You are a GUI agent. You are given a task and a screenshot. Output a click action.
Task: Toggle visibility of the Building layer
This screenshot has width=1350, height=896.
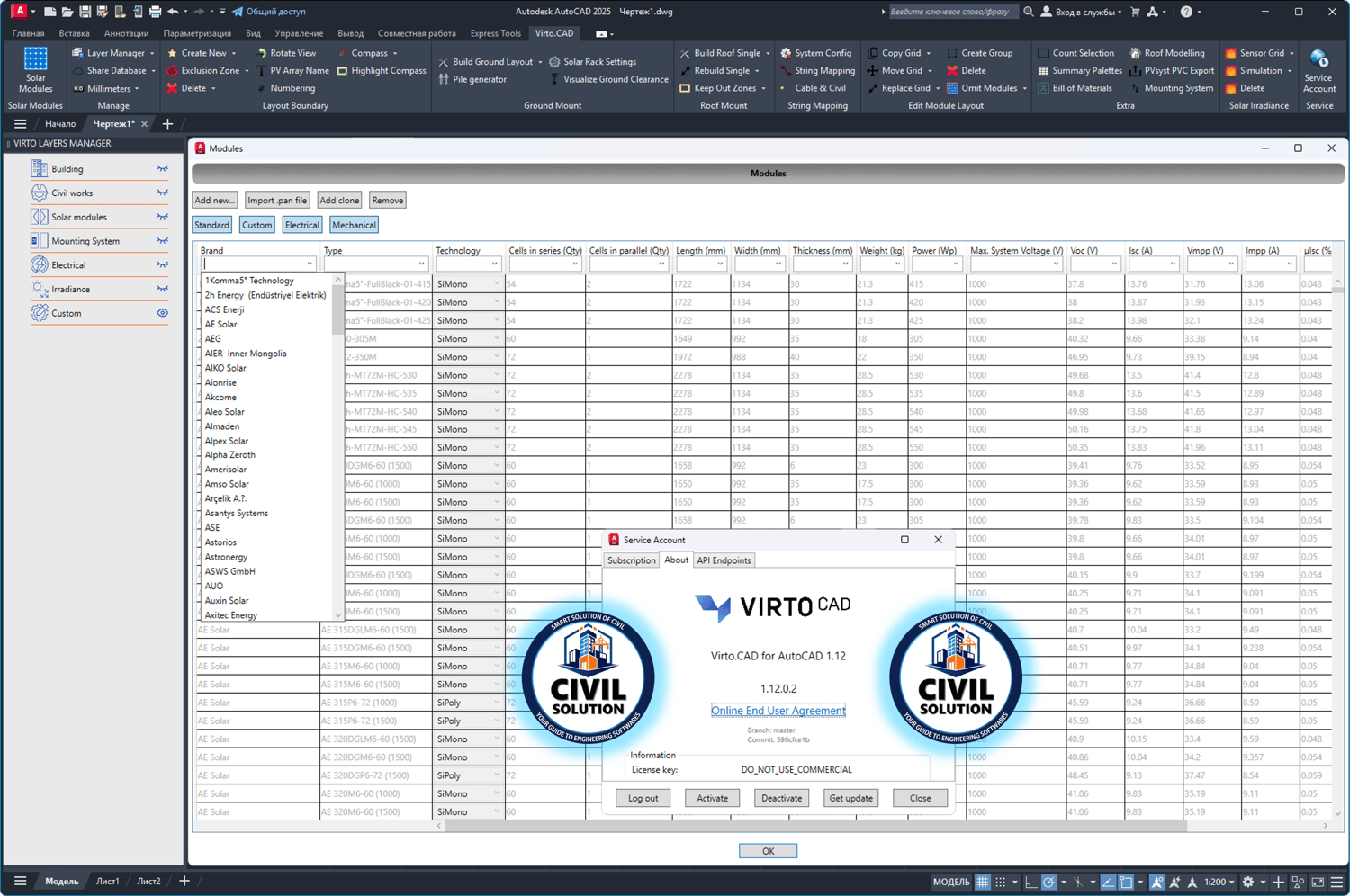click(x=163, y=168)
